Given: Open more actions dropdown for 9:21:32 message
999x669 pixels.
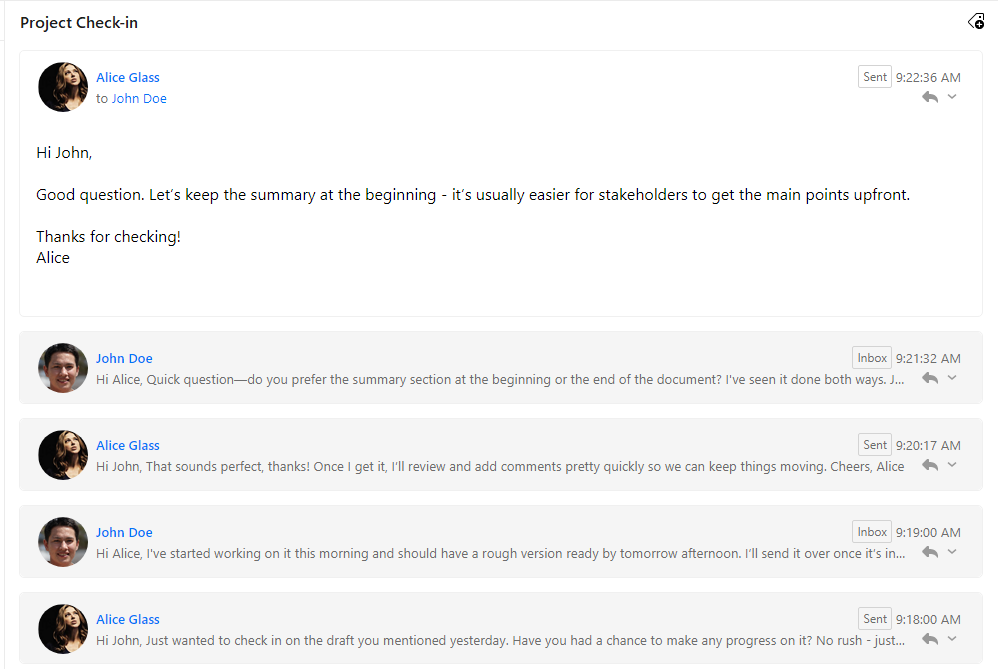Looking at the screenshot, I should (952, 378).
